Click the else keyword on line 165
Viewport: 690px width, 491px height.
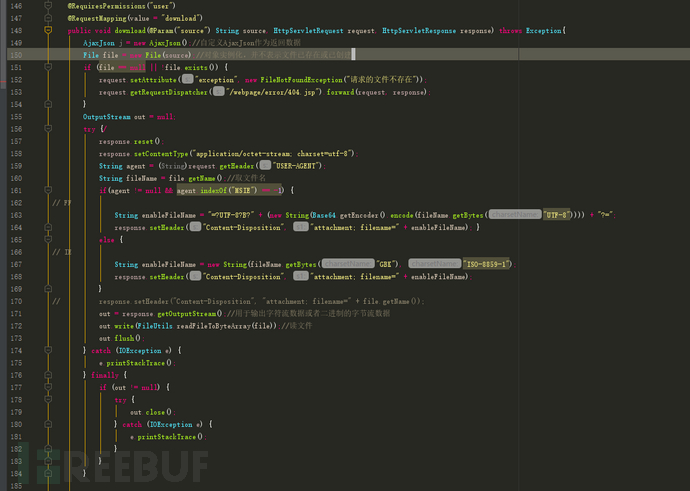tap(106, 240)
